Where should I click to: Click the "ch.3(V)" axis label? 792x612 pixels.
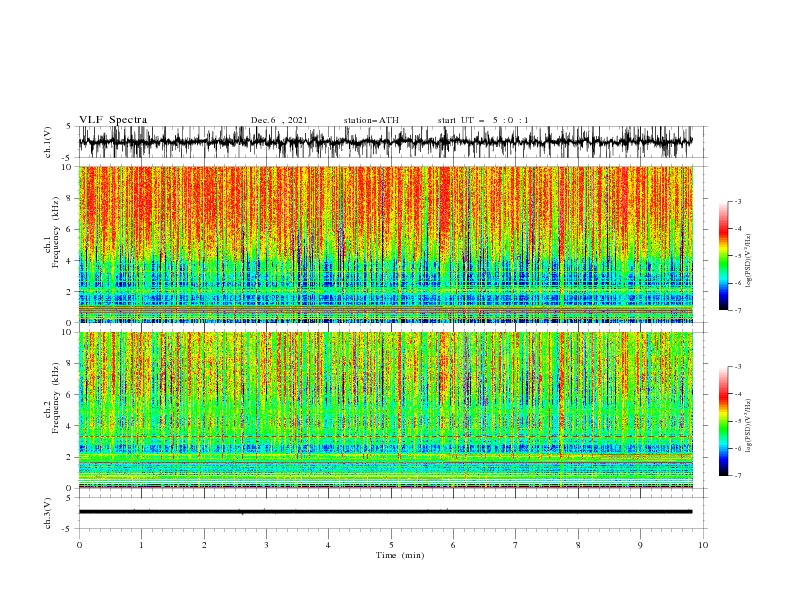tap(48, 513)
